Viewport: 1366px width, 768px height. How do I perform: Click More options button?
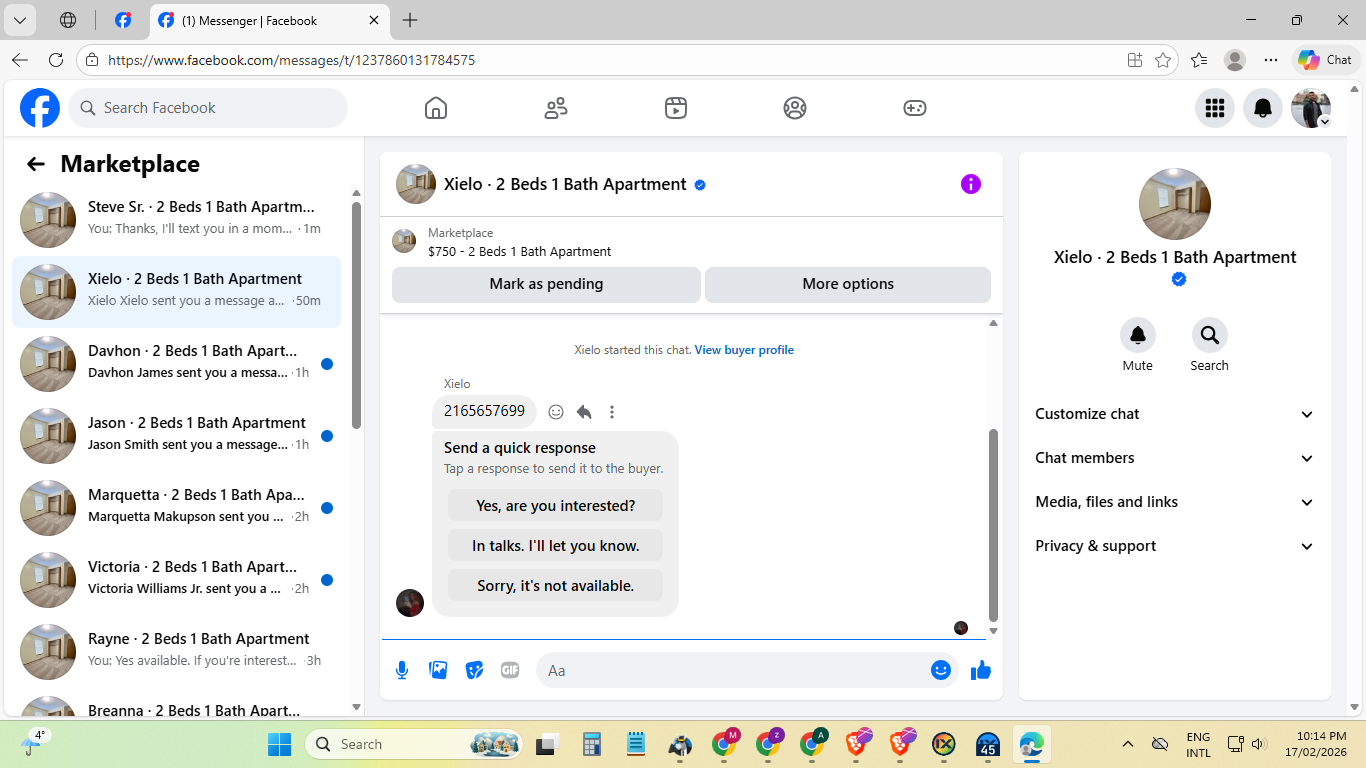click(848, 284)
